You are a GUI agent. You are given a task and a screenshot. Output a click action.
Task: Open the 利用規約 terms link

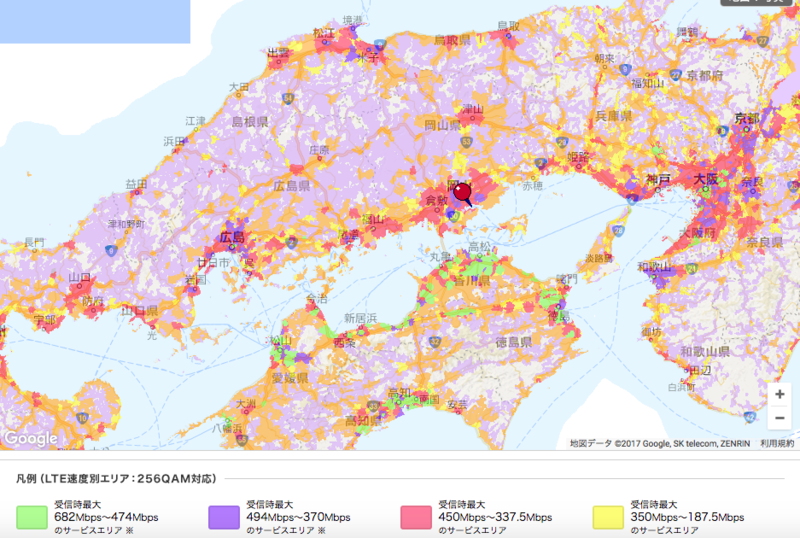(x=777, y=444)
